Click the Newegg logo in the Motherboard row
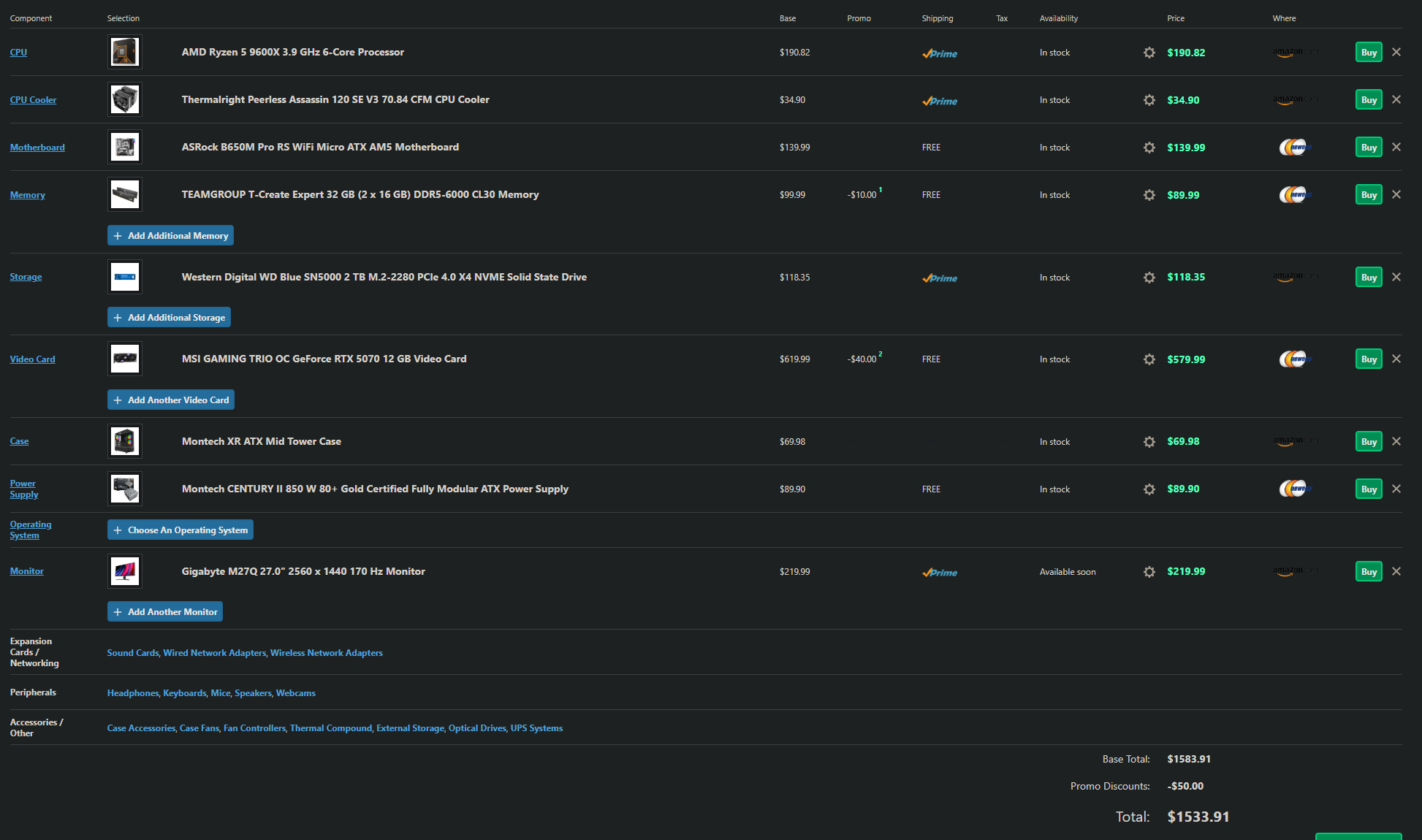 coord(1295,148)
